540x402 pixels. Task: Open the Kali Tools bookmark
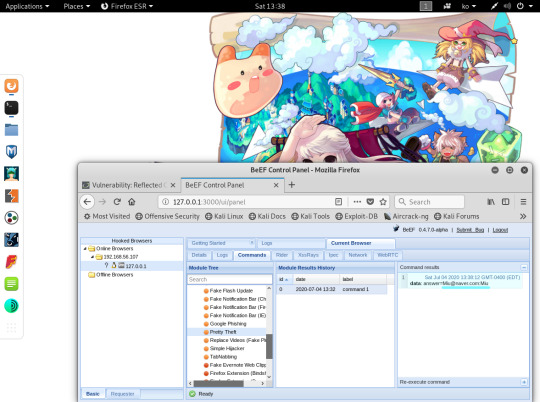[310, 216]
